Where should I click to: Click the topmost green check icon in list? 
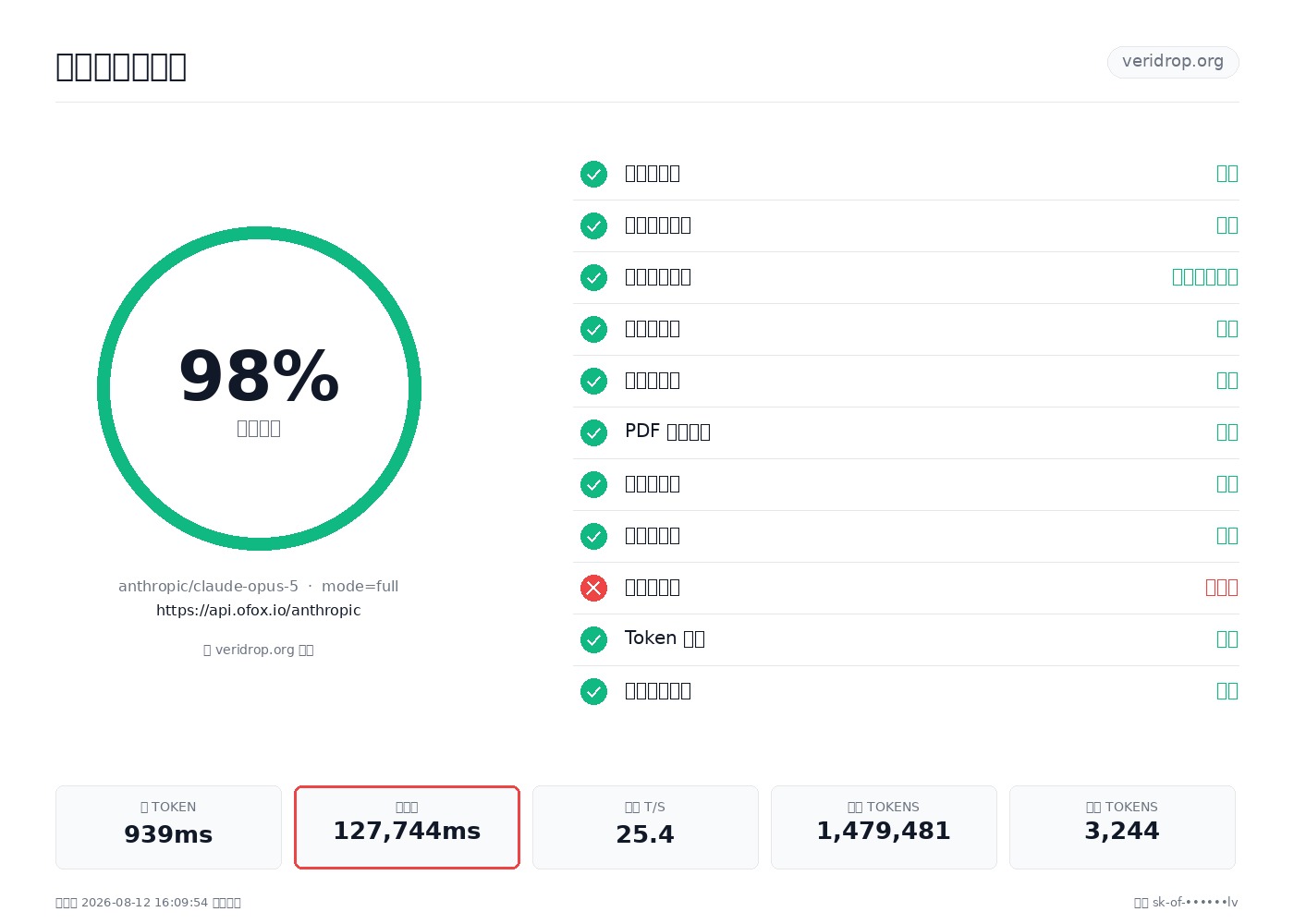point(593,174)
